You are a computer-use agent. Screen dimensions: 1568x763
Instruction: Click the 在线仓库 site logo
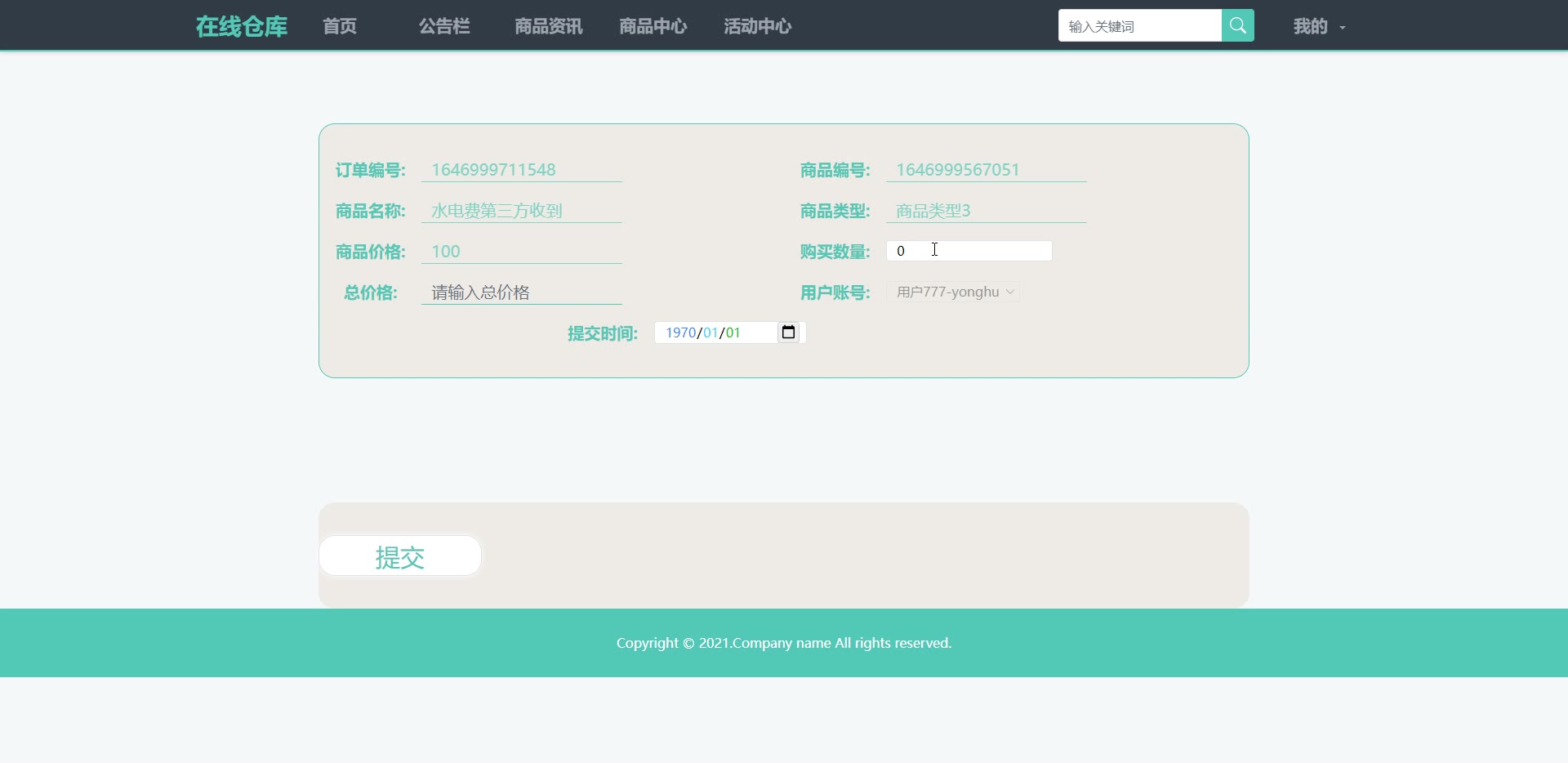pos(242,27)
